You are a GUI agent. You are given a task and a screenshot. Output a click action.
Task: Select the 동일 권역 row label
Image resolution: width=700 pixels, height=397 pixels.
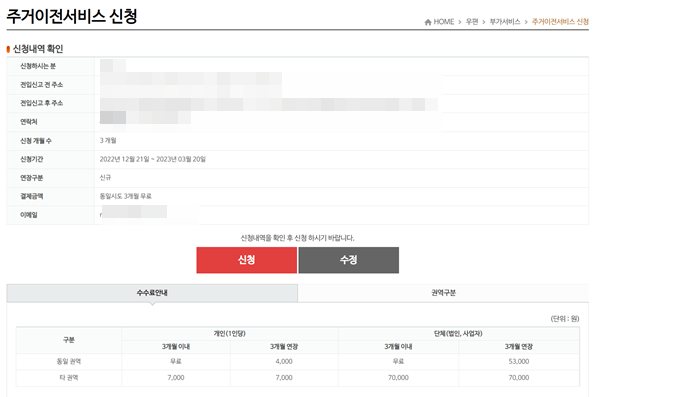69,361
